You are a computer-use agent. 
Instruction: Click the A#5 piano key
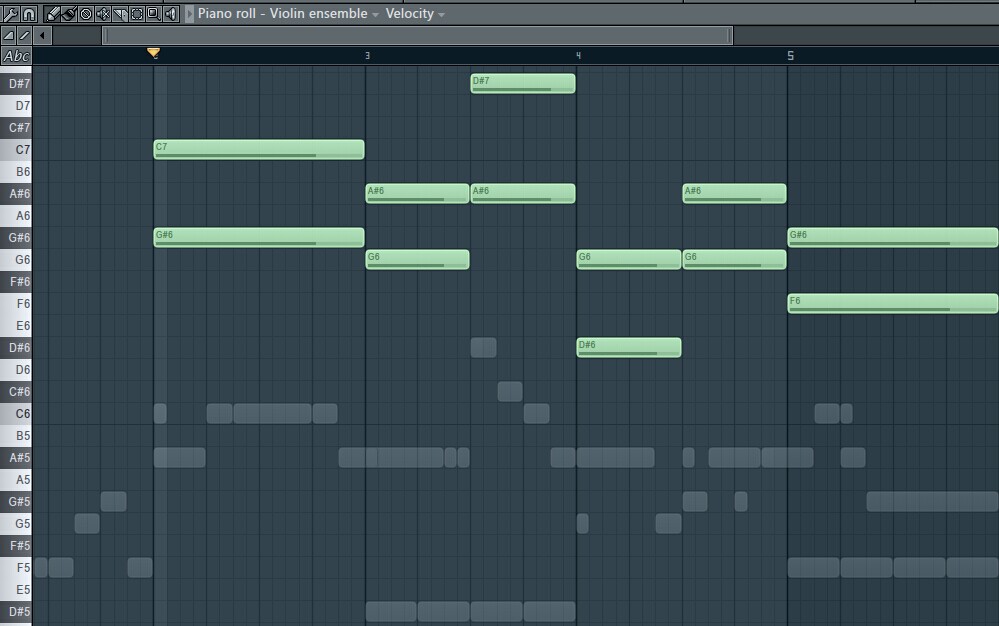coord(16,458)
